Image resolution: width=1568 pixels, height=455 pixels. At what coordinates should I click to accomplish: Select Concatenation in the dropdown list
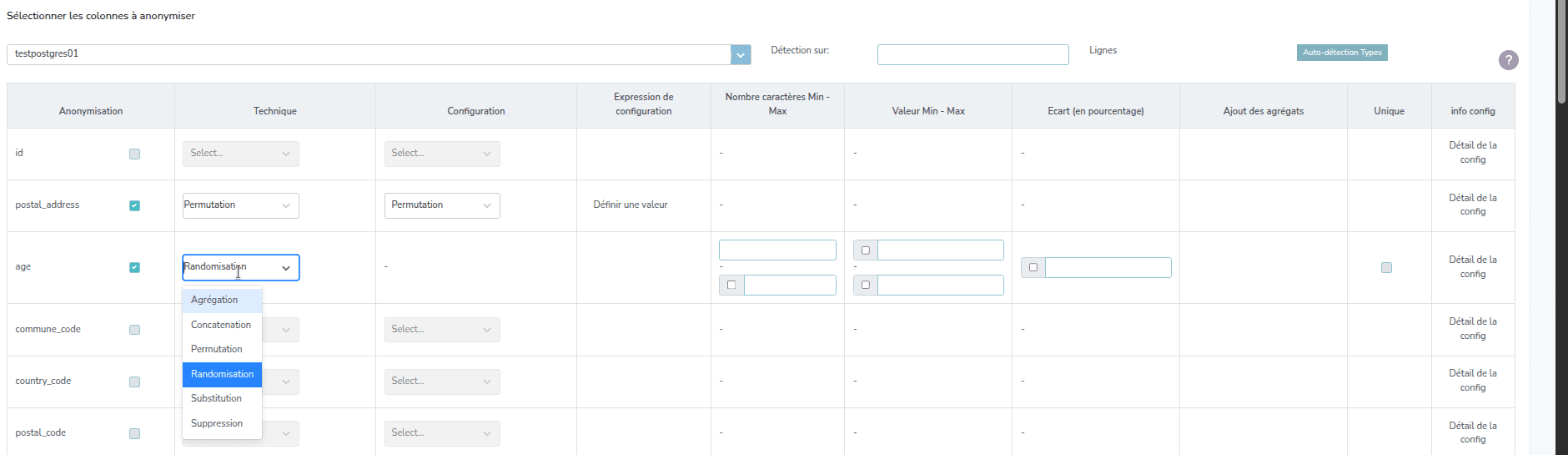coord(221,325)
